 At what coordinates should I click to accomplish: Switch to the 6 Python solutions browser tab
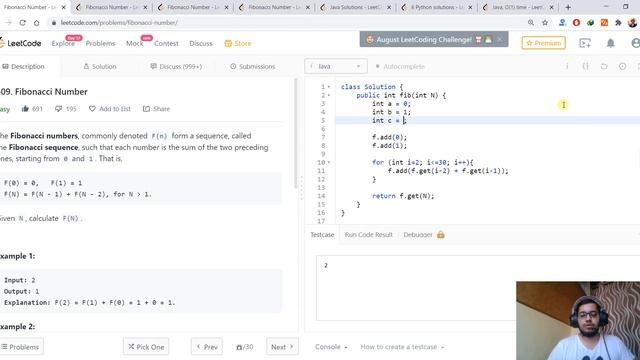pyautogui.click(x=437, y=7)
